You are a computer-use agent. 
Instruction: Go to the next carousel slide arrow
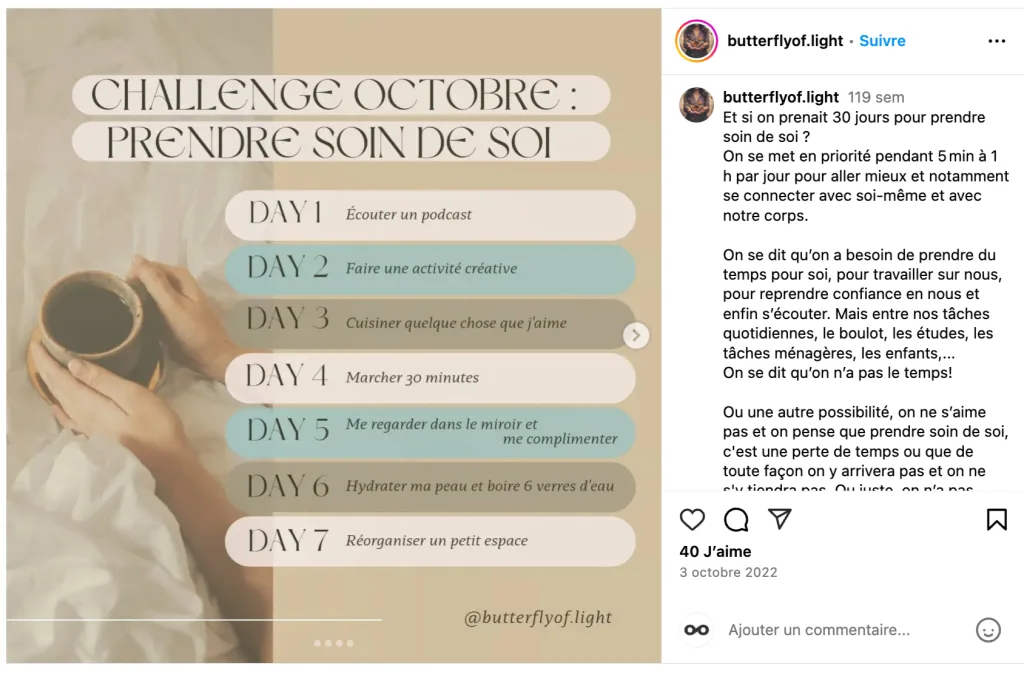coord(636,336)
